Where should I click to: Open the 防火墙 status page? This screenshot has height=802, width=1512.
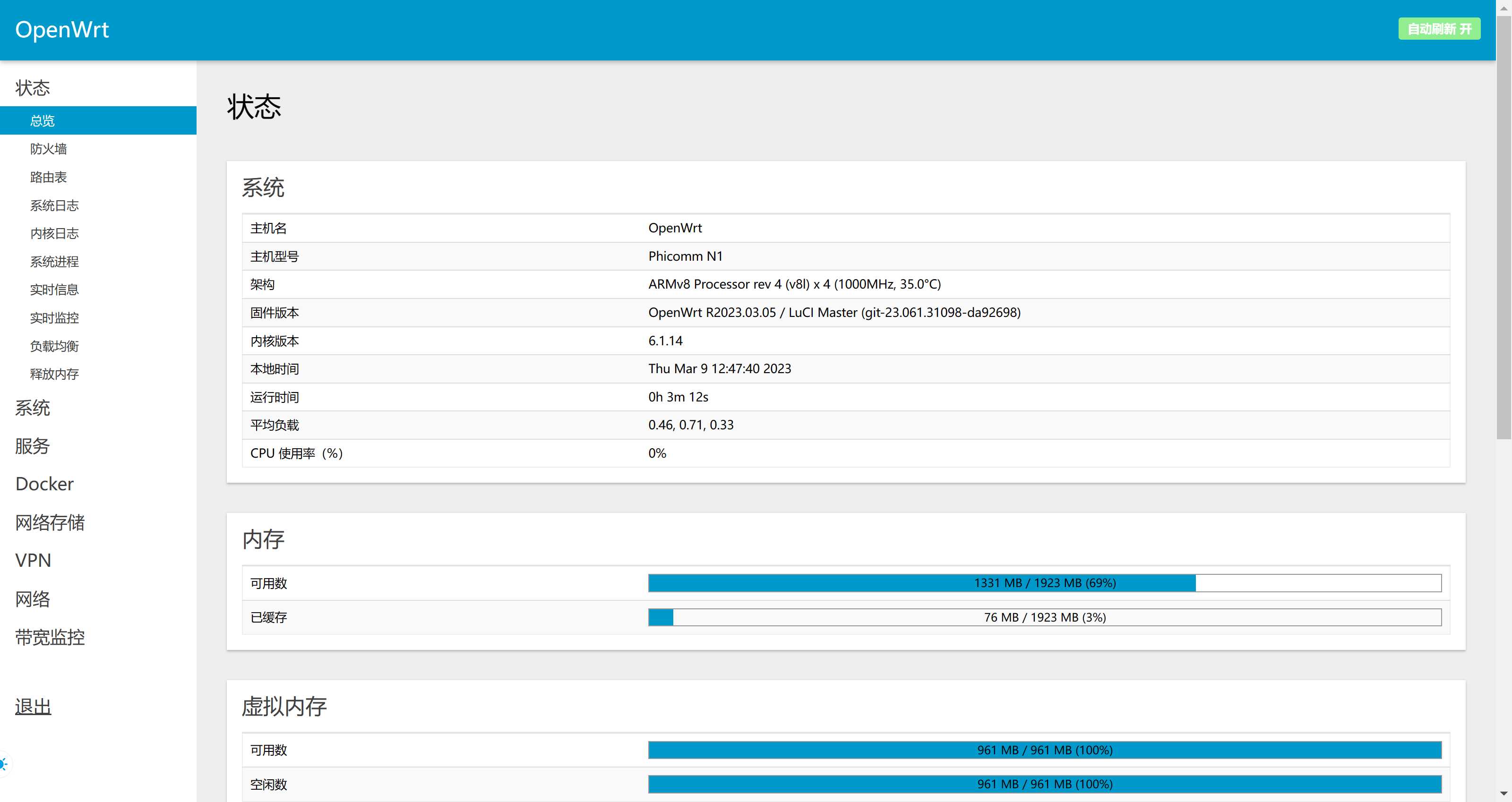click(49, 149)
